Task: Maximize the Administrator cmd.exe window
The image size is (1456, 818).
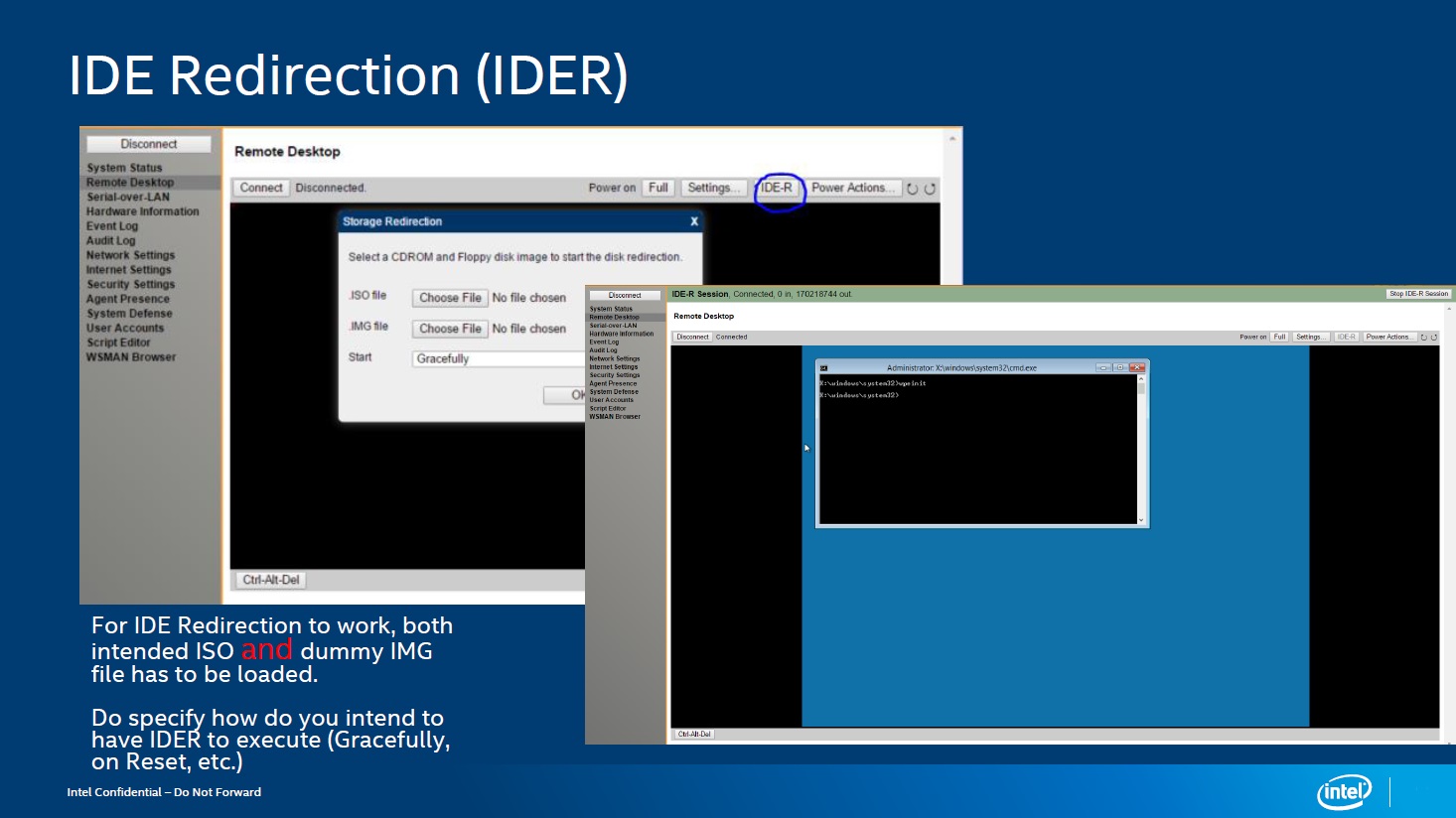Action: (x=1120, y=367)
